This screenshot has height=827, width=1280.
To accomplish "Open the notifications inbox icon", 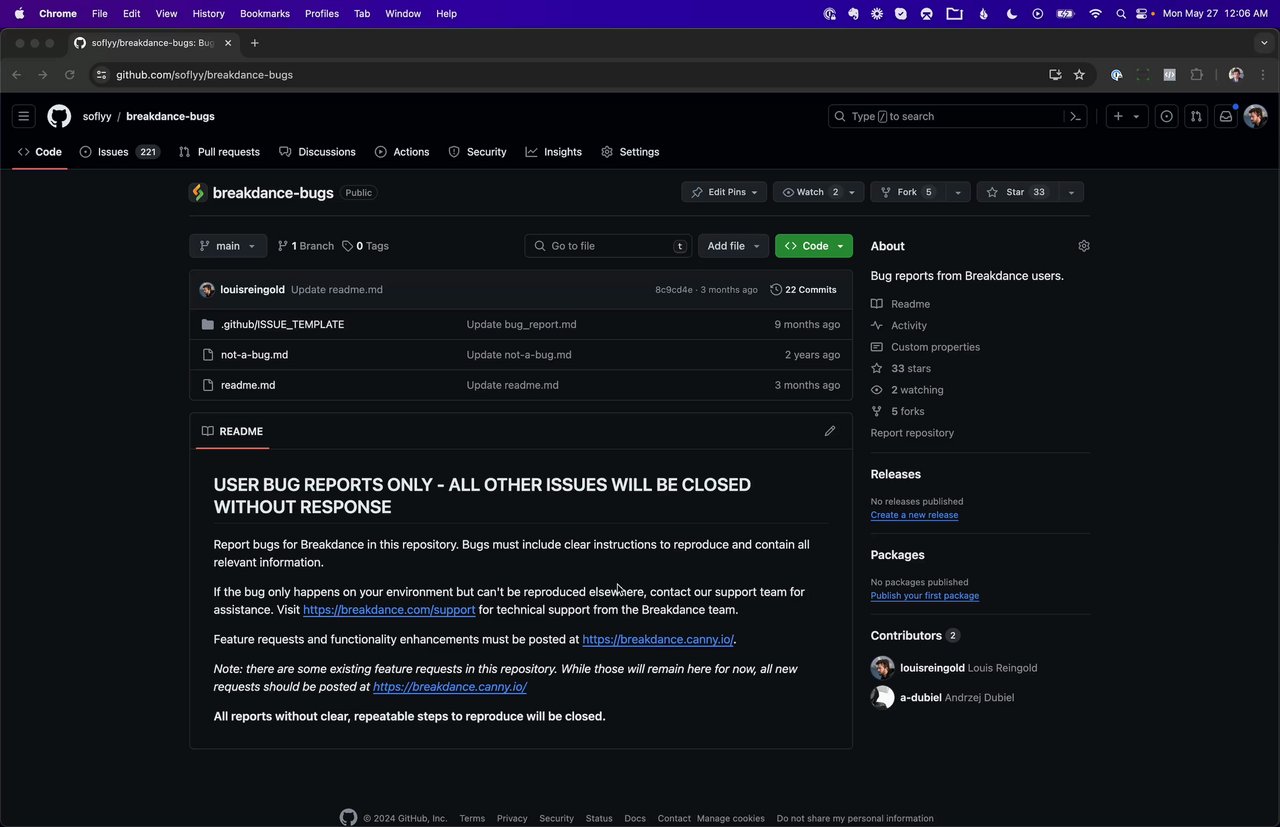I will point(1225,116).
